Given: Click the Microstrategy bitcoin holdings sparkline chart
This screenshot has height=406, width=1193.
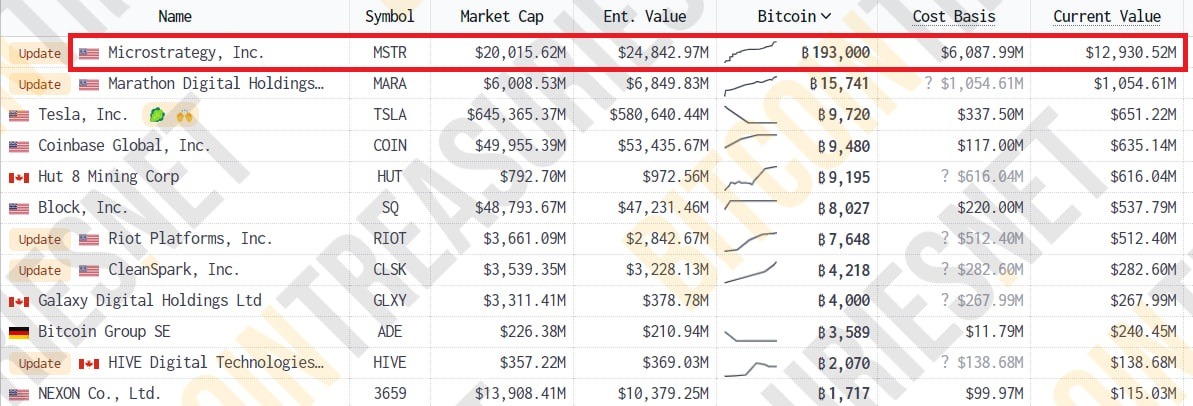Looking at the screenshot, I should pos(750,51).
